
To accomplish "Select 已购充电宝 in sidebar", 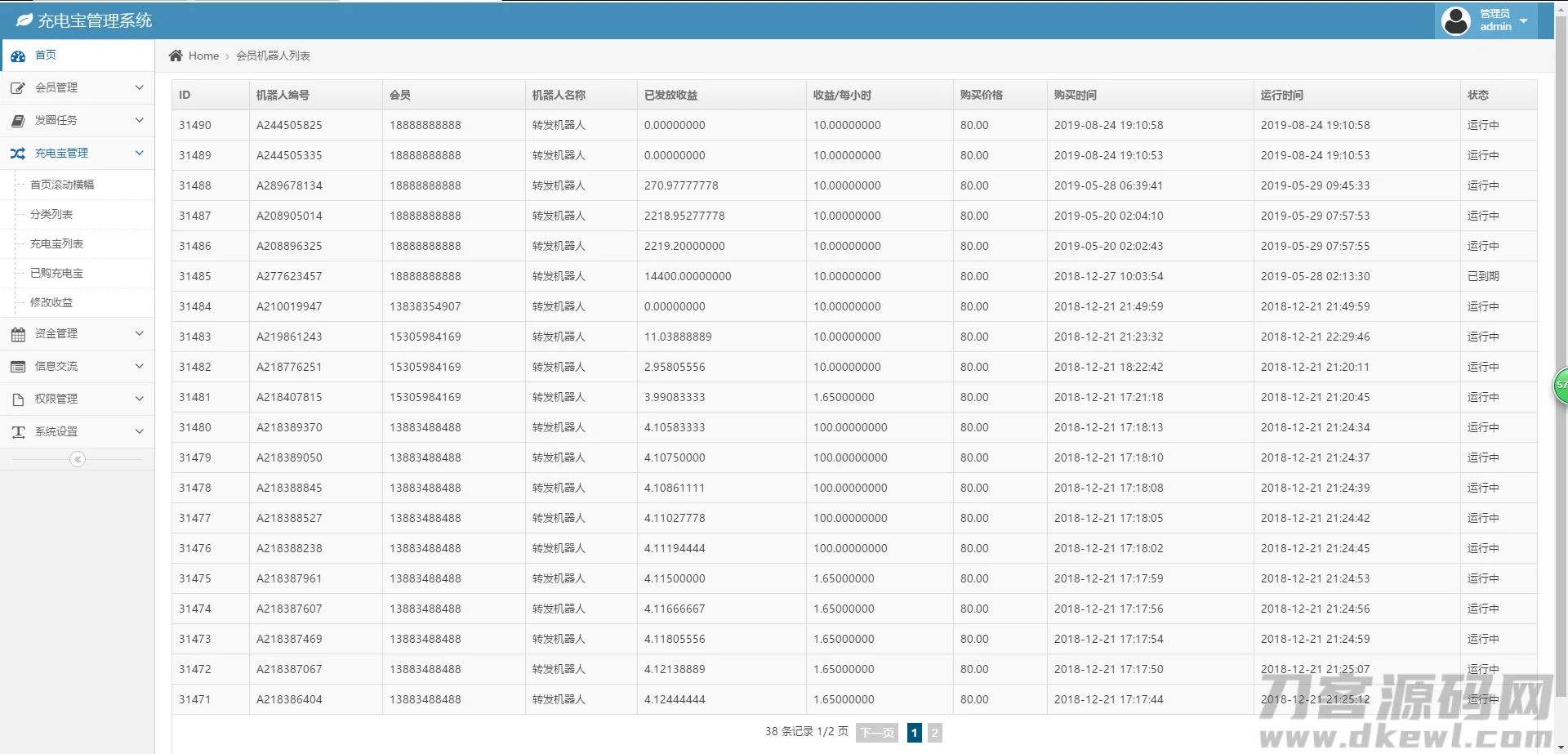I will 56,273.
